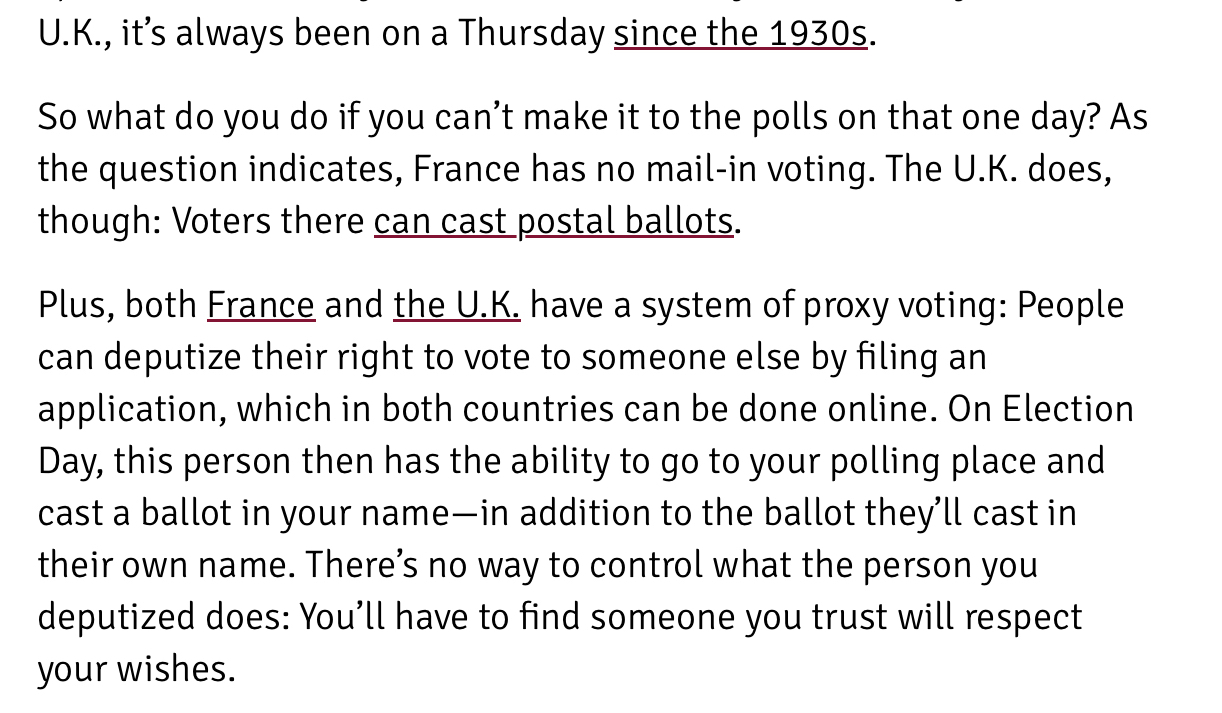The width and height of the screenshot is (1222, 713).
Task: Open the "since the 1930s" link
Action: tap(740, 34)
